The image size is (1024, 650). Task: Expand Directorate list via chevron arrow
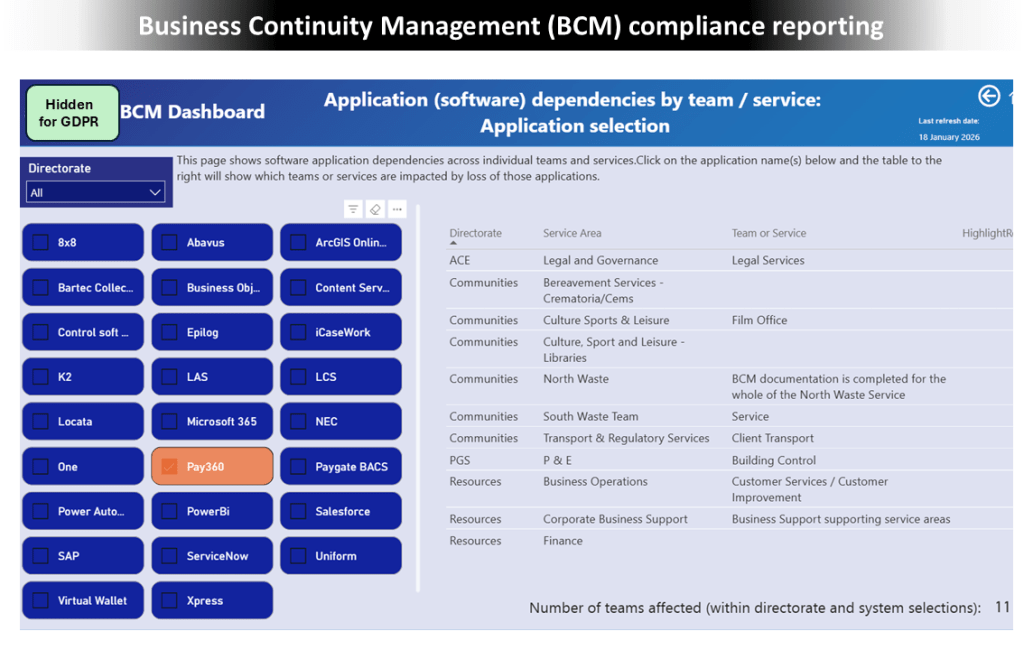155,193
